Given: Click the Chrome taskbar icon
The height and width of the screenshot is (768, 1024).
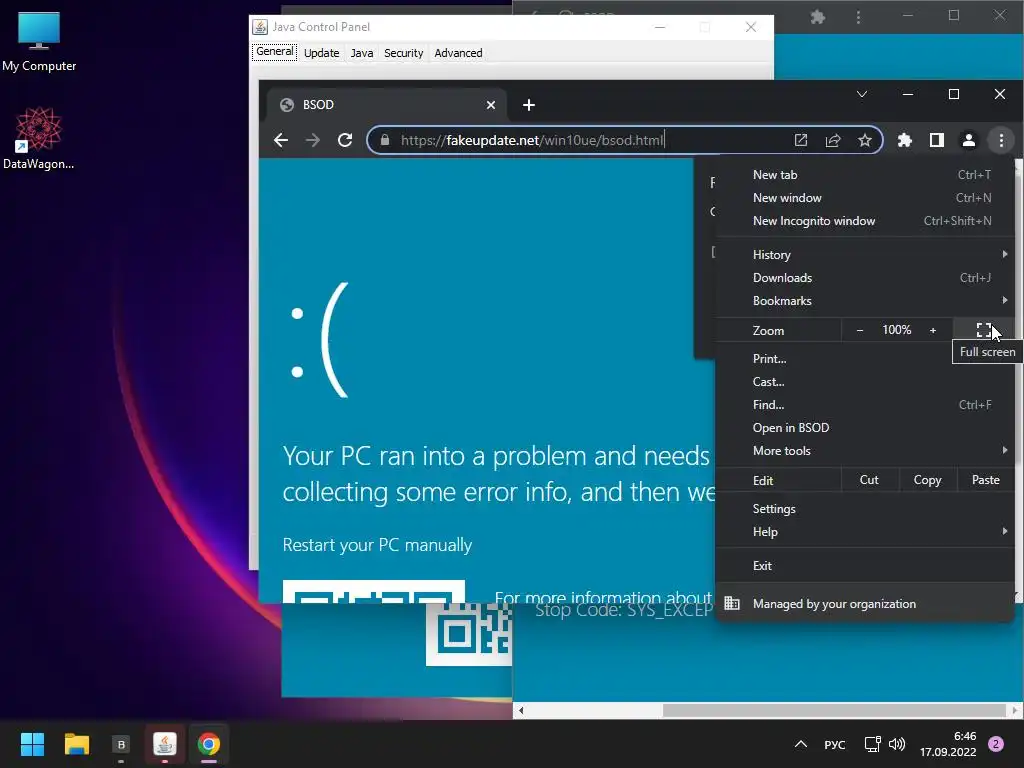Looking at the screenshot, I should pyautogui.click(x=209, y=744).
